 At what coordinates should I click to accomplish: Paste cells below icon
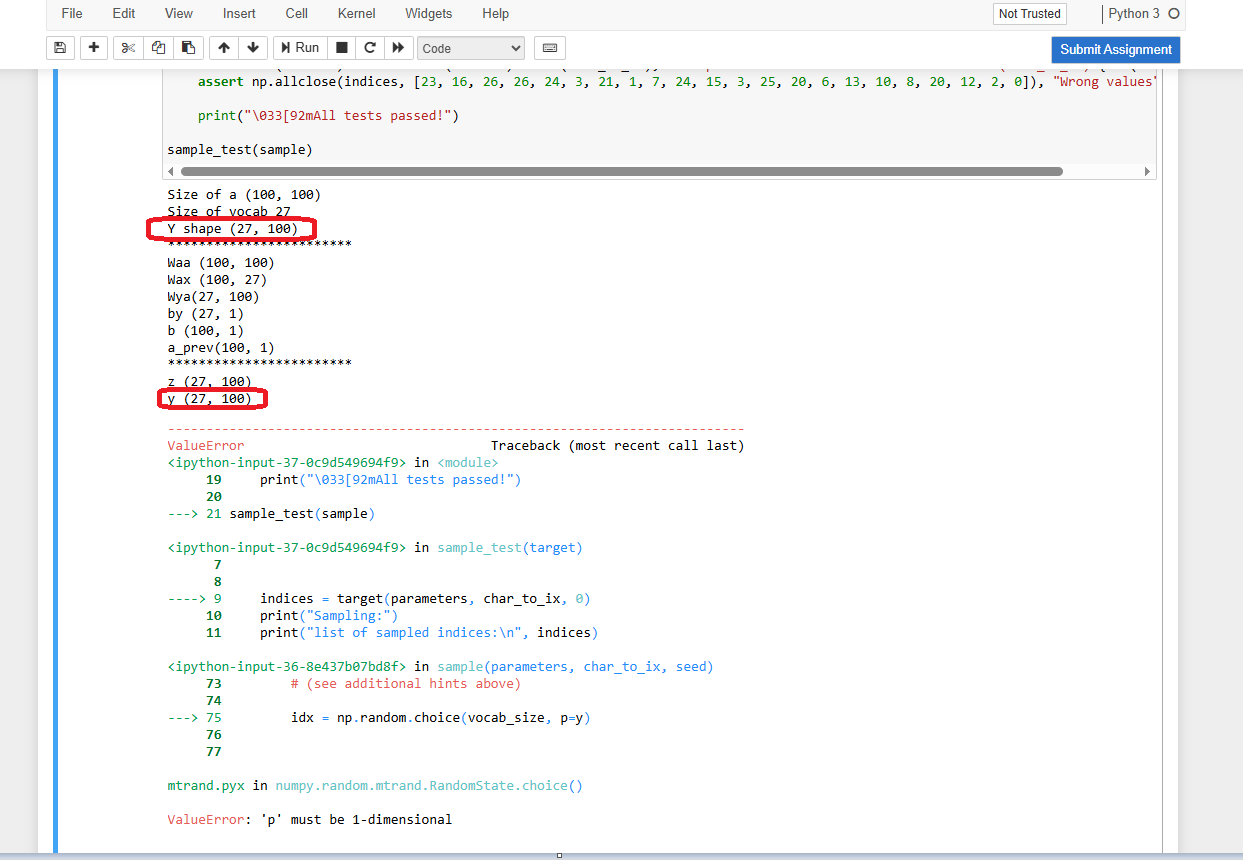click(x=188, y=48)
